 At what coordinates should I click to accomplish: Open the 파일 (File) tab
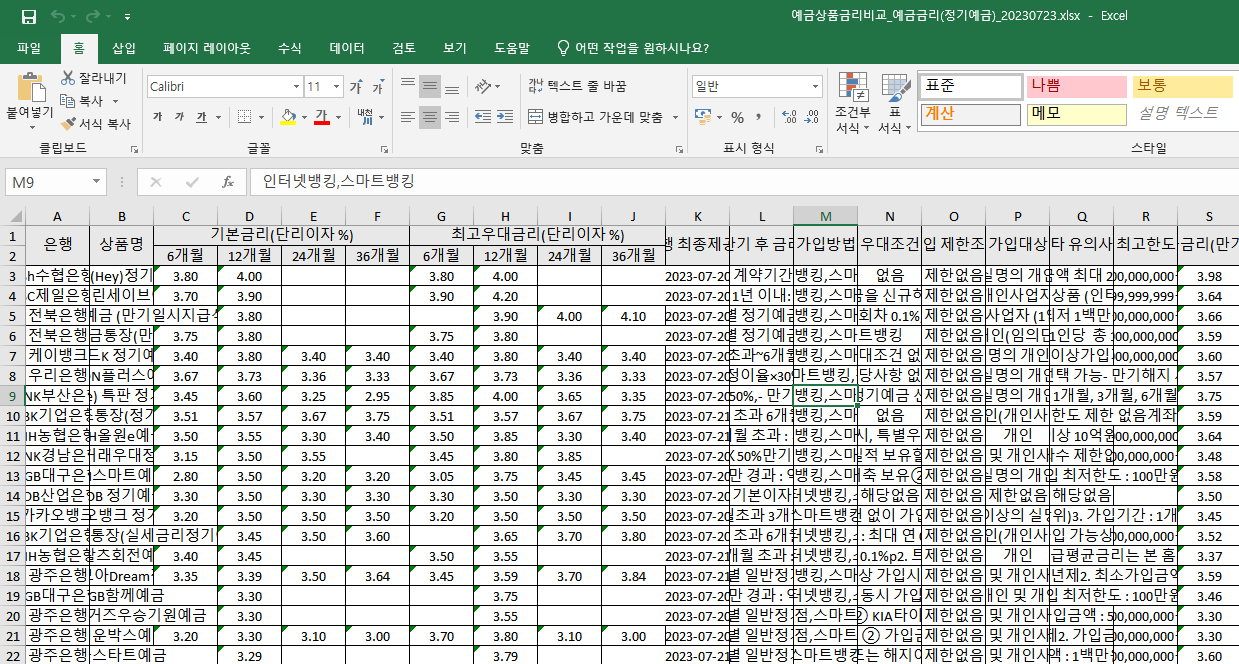[x=29, y=48]
